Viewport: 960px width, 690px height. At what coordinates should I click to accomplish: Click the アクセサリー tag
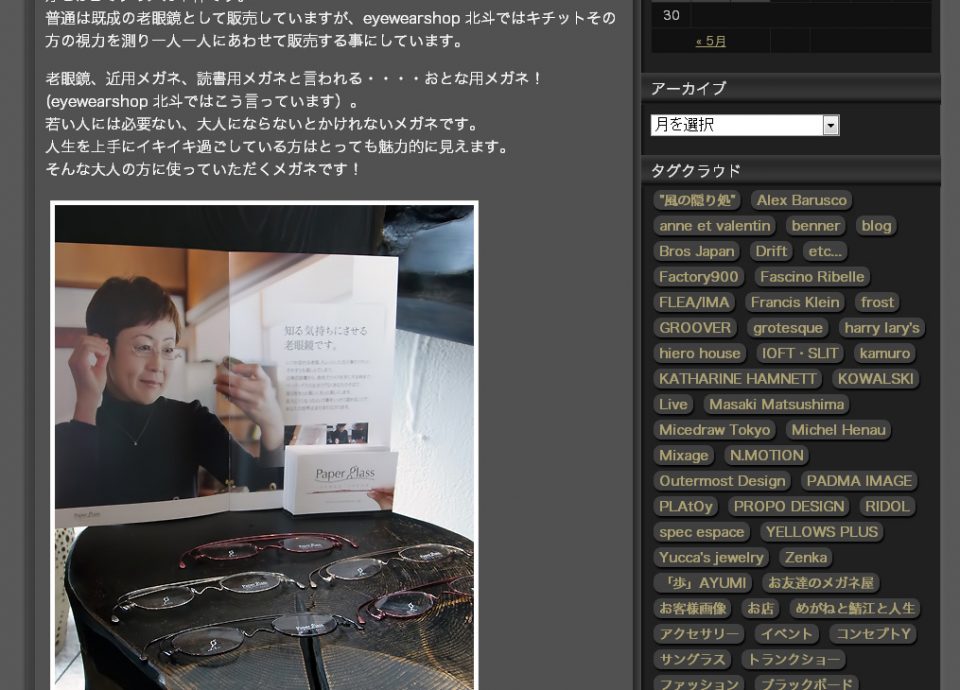[699, 634]
